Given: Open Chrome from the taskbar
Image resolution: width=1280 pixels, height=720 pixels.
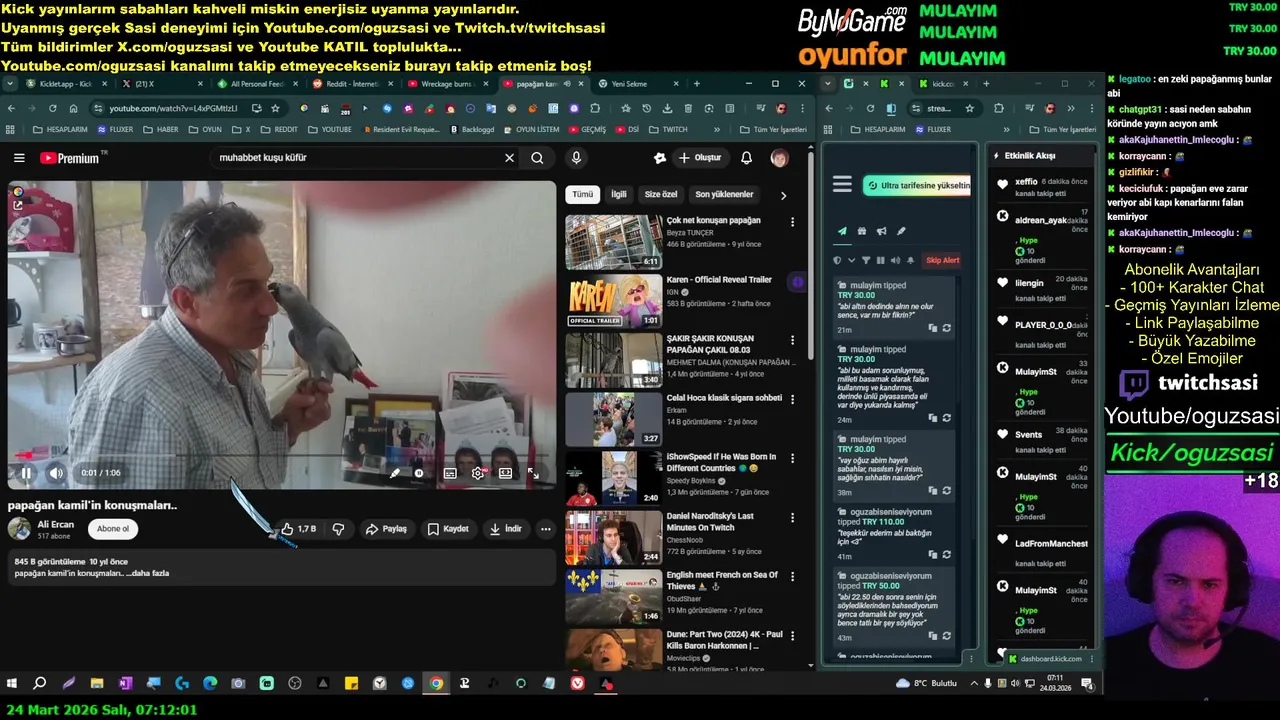Looking at the screenshot, I should tap(436, 684).
